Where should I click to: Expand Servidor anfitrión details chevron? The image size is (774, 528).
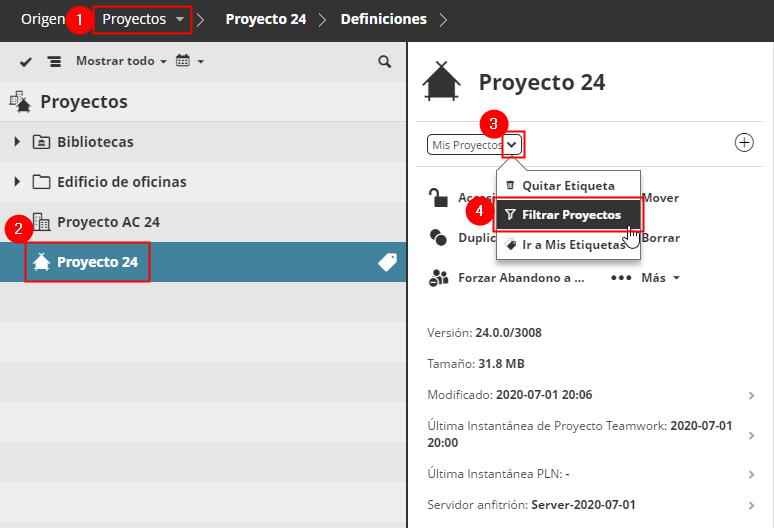(x=751, y=505)
